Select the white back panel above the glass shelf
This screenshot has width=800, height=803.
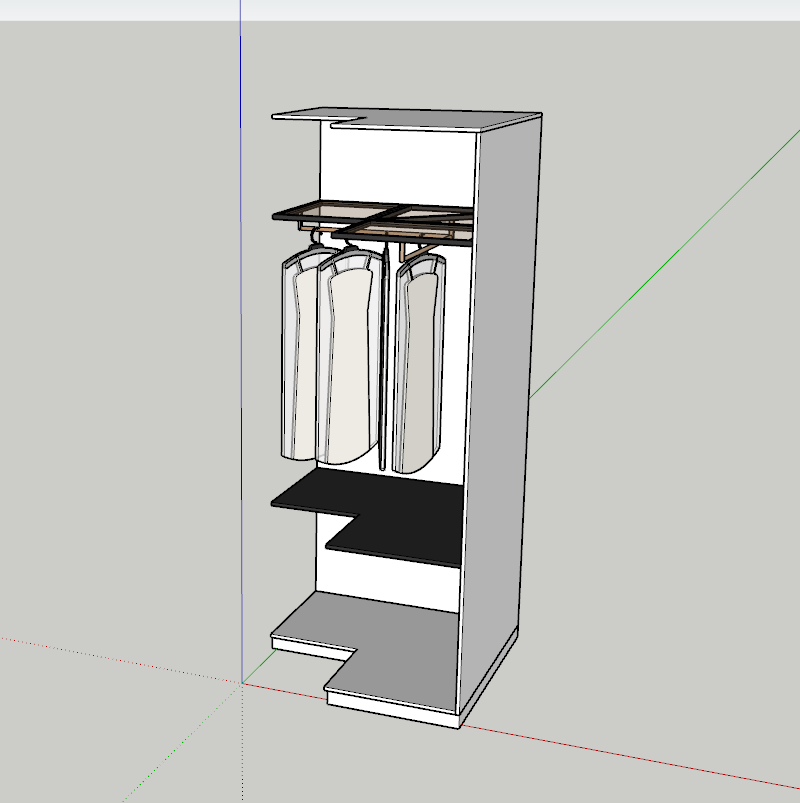point(397,166)
